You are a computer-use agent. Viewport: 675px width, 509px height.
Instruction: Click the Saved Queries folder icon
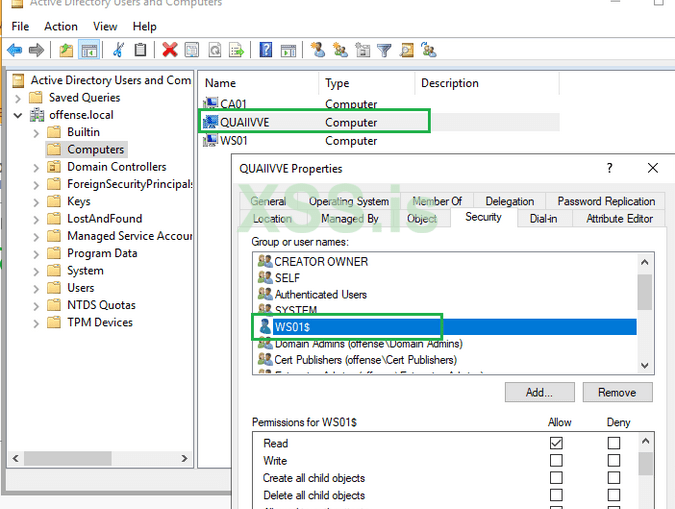click(x=36, y=98)
